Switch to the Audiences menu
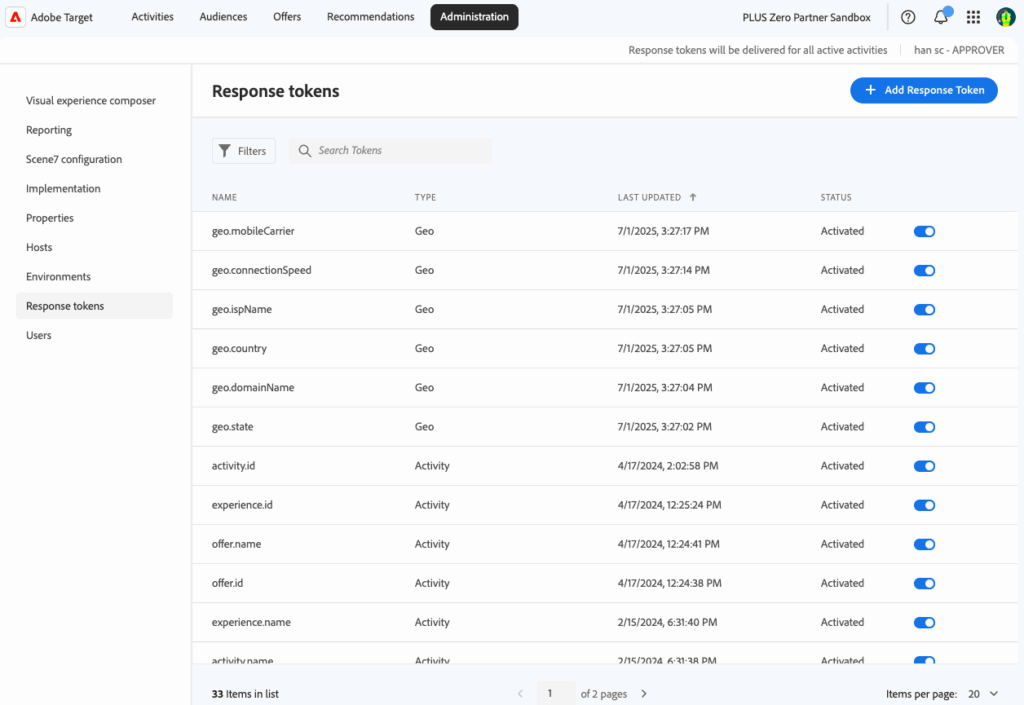 click(223, 16)
